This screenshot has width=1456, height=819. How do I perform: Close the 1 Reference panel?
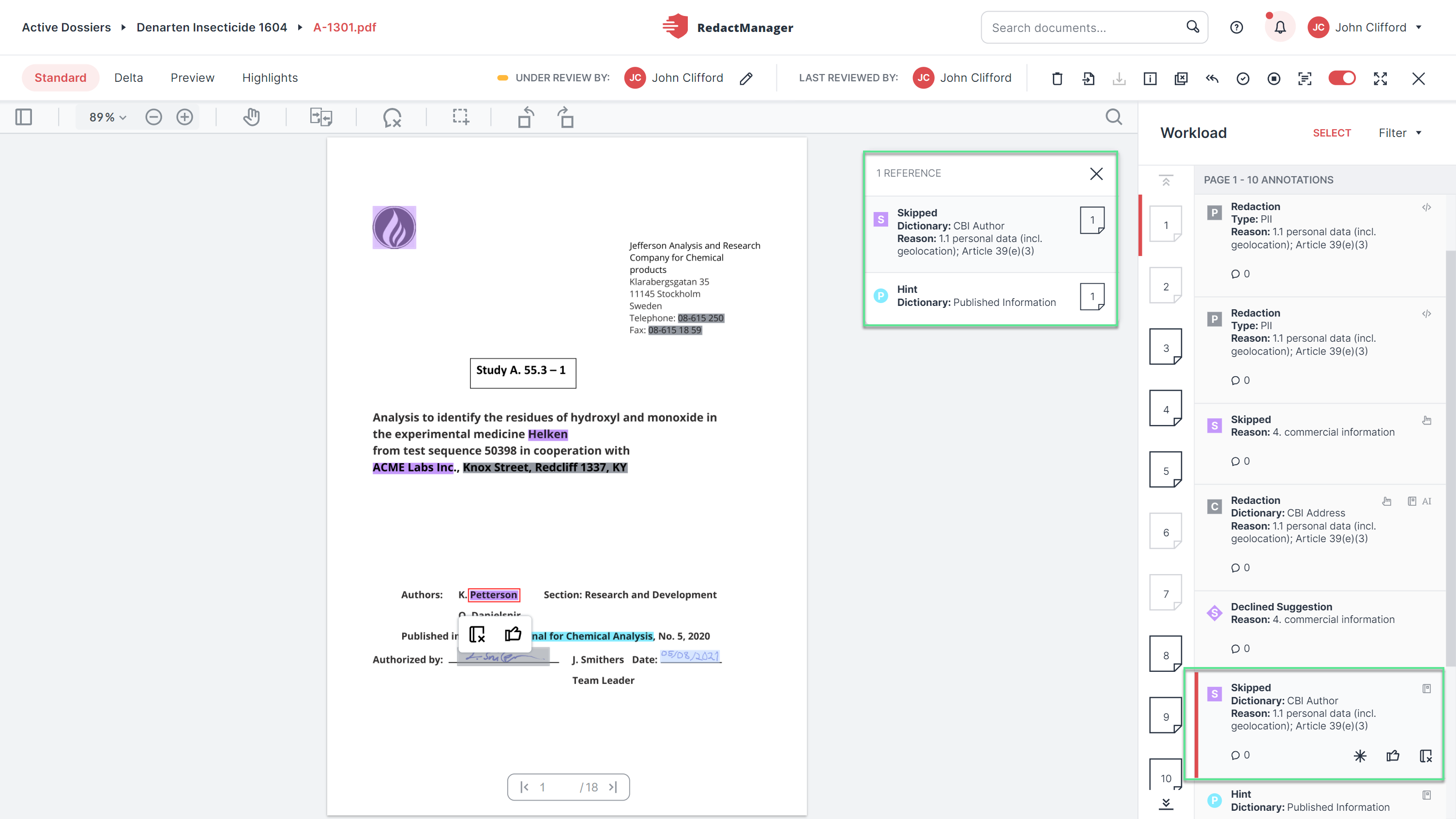coord(1096,173)
